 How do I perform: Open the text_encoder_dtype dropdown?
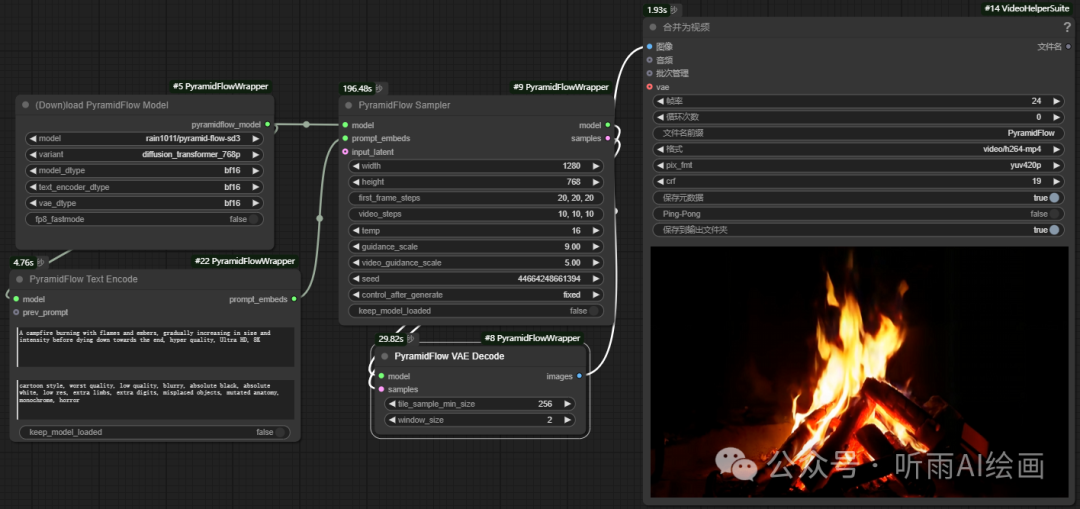tap(144, 187)
